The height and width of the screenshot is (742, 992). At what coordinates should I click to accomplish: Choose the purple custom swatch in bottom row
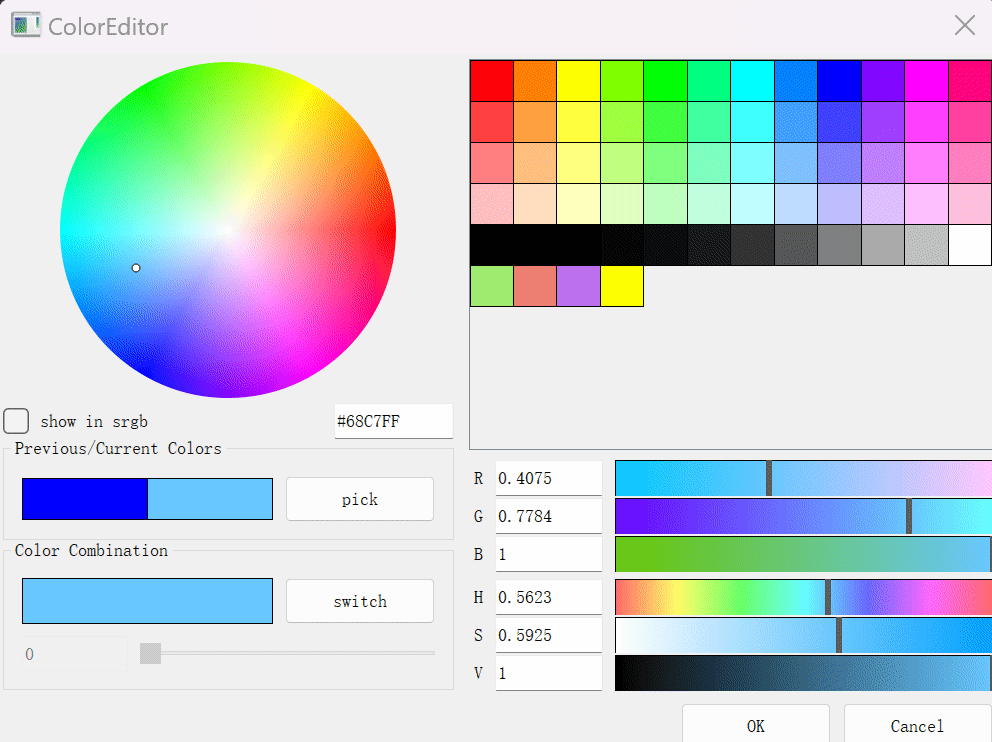pyautogui.click(x=578, y=286)
